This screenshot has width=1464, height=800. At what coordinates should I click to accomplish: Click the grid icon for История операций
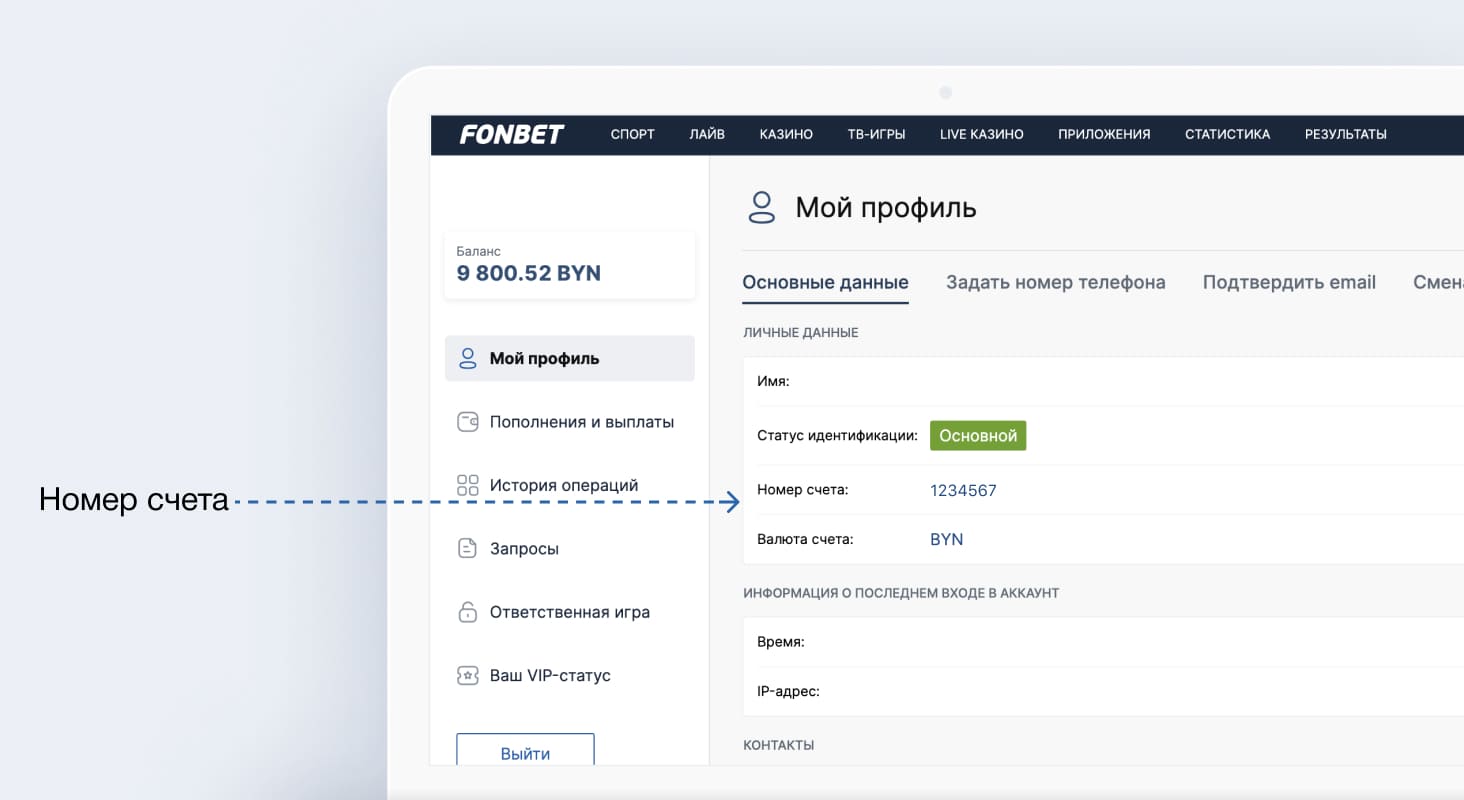click(x=467, y=485)
